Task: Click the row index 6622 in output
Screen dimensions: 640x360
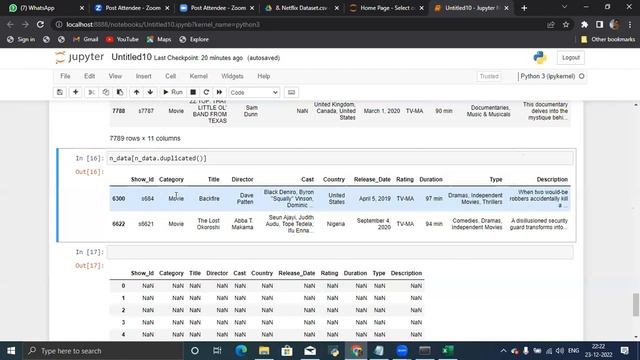Action: point(119,224)
